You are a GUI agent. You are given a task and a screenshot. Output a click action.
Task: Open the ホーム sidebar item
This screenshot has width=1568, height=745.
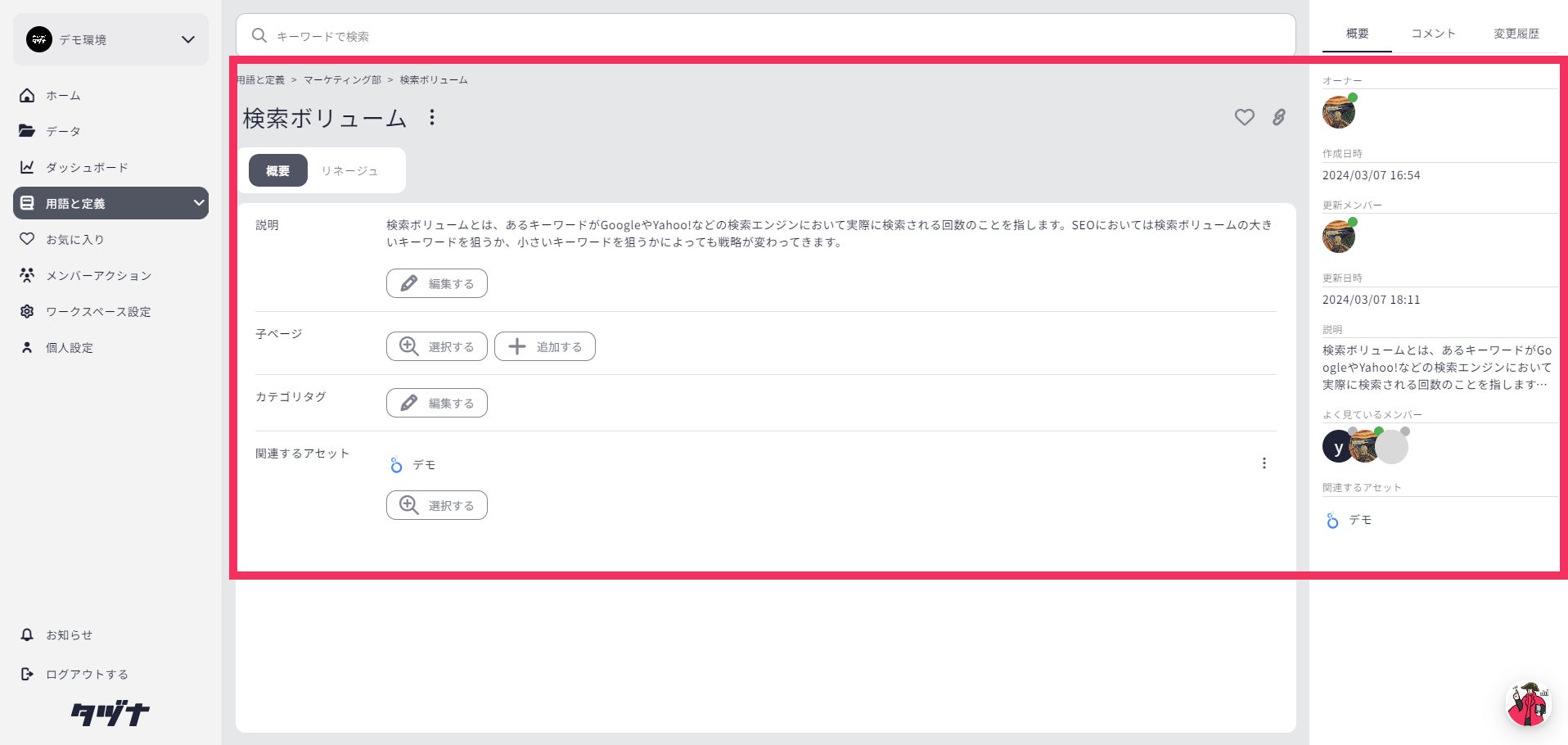[110, 95]
